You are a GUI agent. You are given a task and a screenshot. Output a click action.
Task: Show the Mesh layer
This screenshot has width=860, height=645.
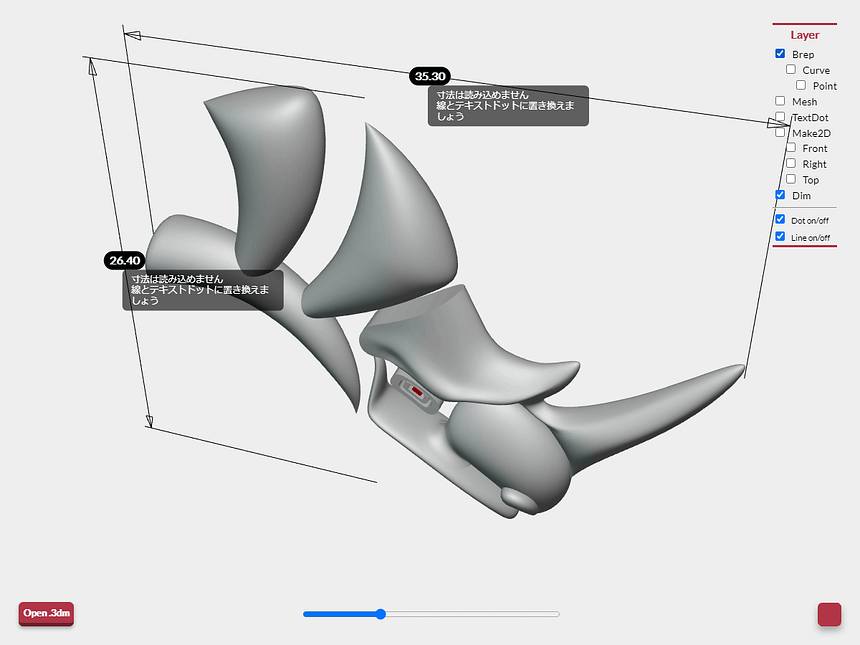pyautogui.click(x=780, y=101)
